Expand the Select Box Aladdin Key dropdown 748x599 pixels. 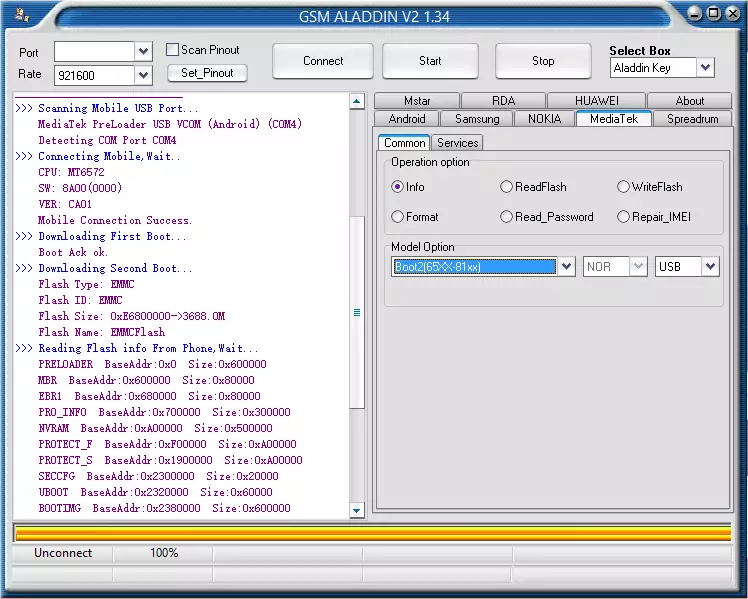[x=706, y=67]
